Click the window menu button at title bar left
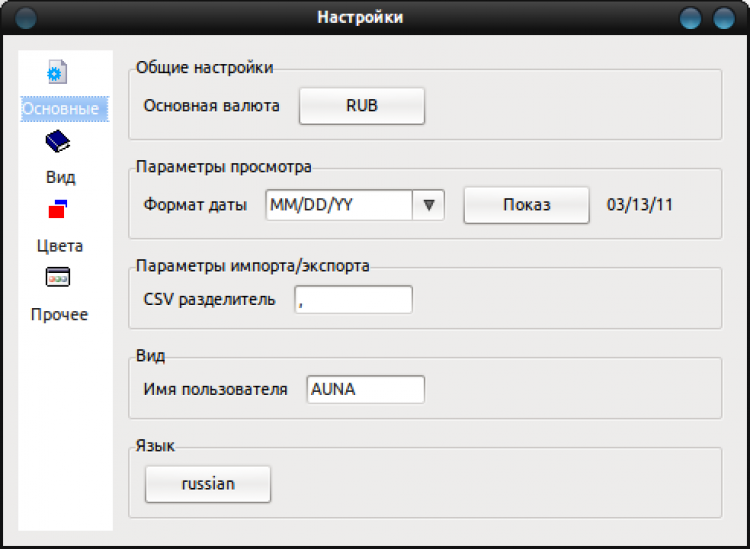The width and height of the screenshot is (750, 549). click(26, 17)
